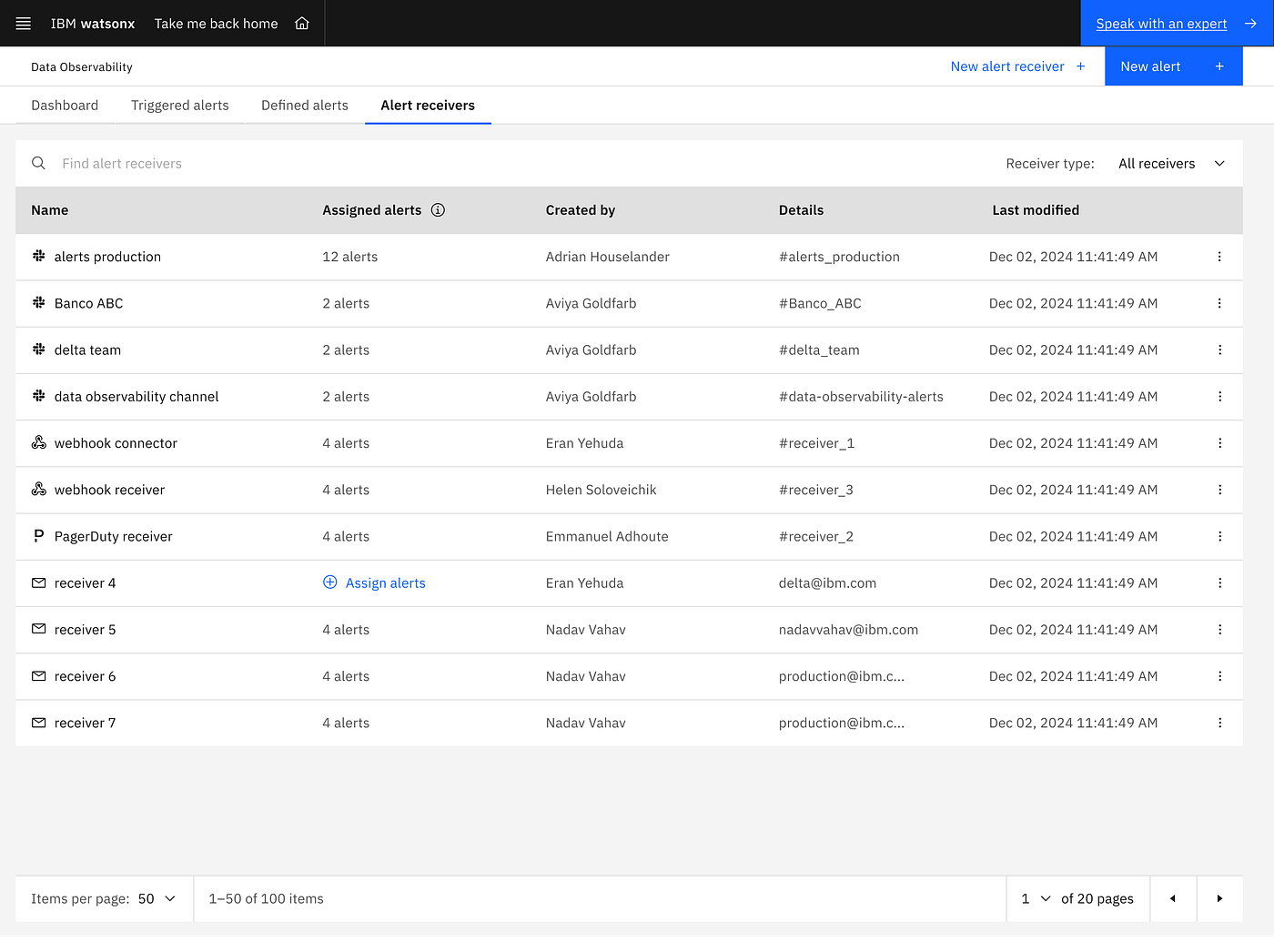
Task: Open overflow menu for webhook receiver row
Action: 1219,490
